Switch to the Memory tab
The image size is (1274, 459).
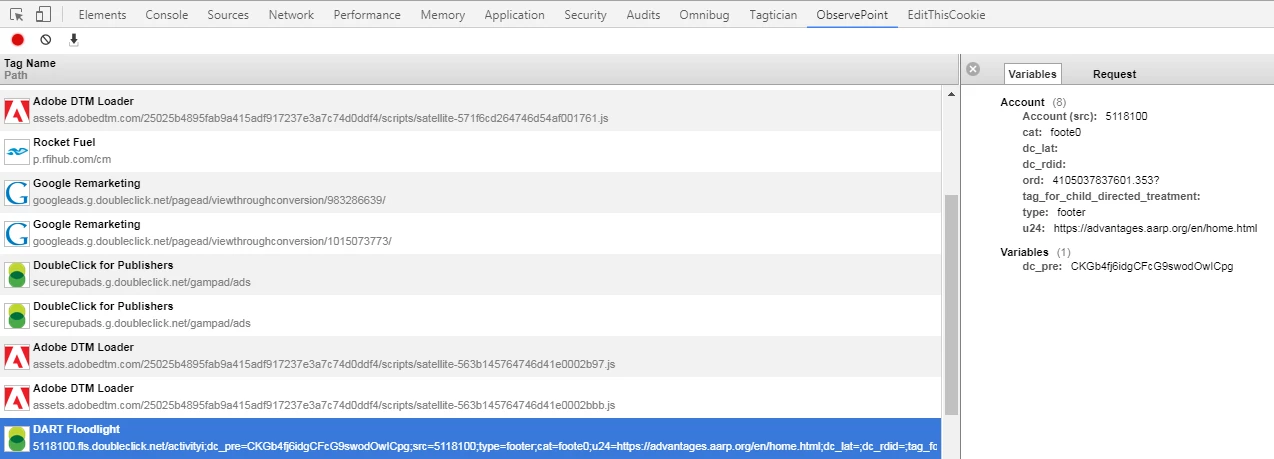(442, 15)
